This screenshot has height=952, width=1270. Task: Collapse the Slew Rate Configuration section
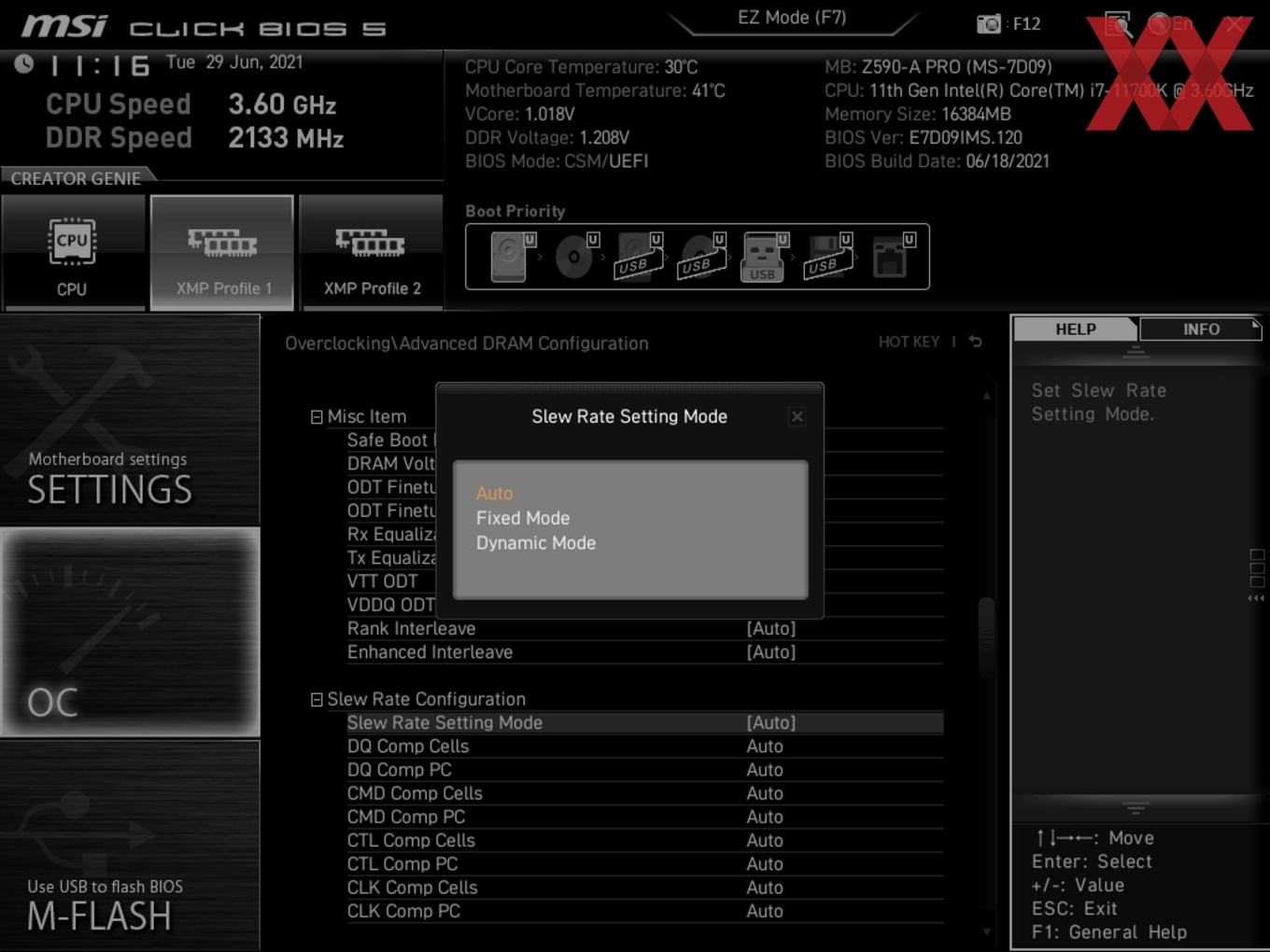pos(317,699)
